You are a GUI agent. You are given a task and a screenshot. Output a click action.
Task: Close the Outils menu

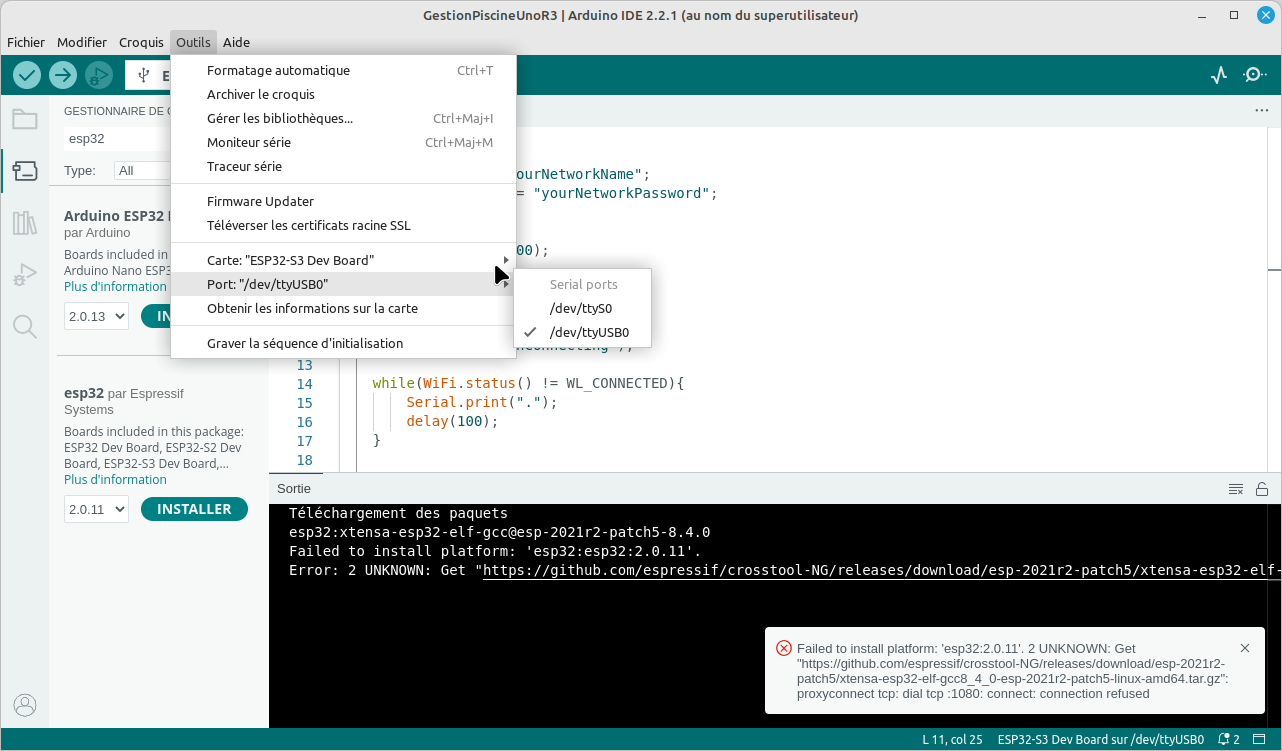pyautogui.click(x=193, y=43)
